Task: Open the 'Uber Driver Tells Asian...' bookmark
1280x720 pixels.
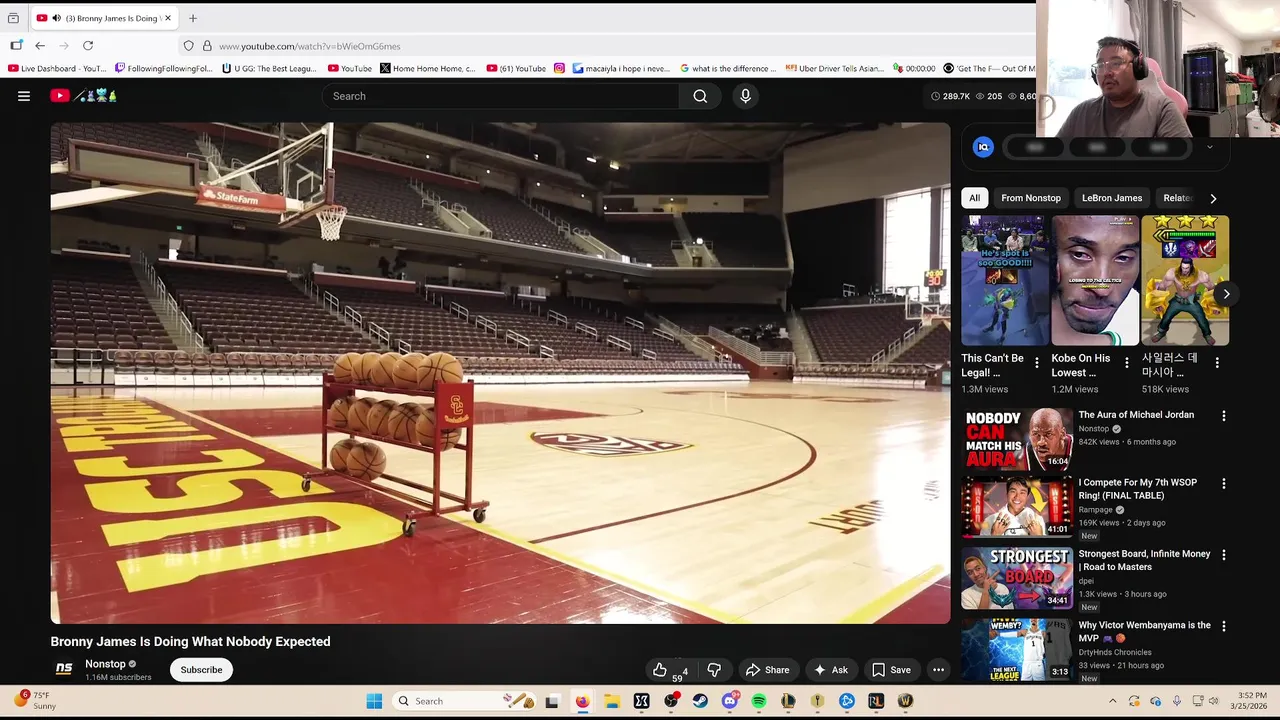Action: tap(835, 69)
